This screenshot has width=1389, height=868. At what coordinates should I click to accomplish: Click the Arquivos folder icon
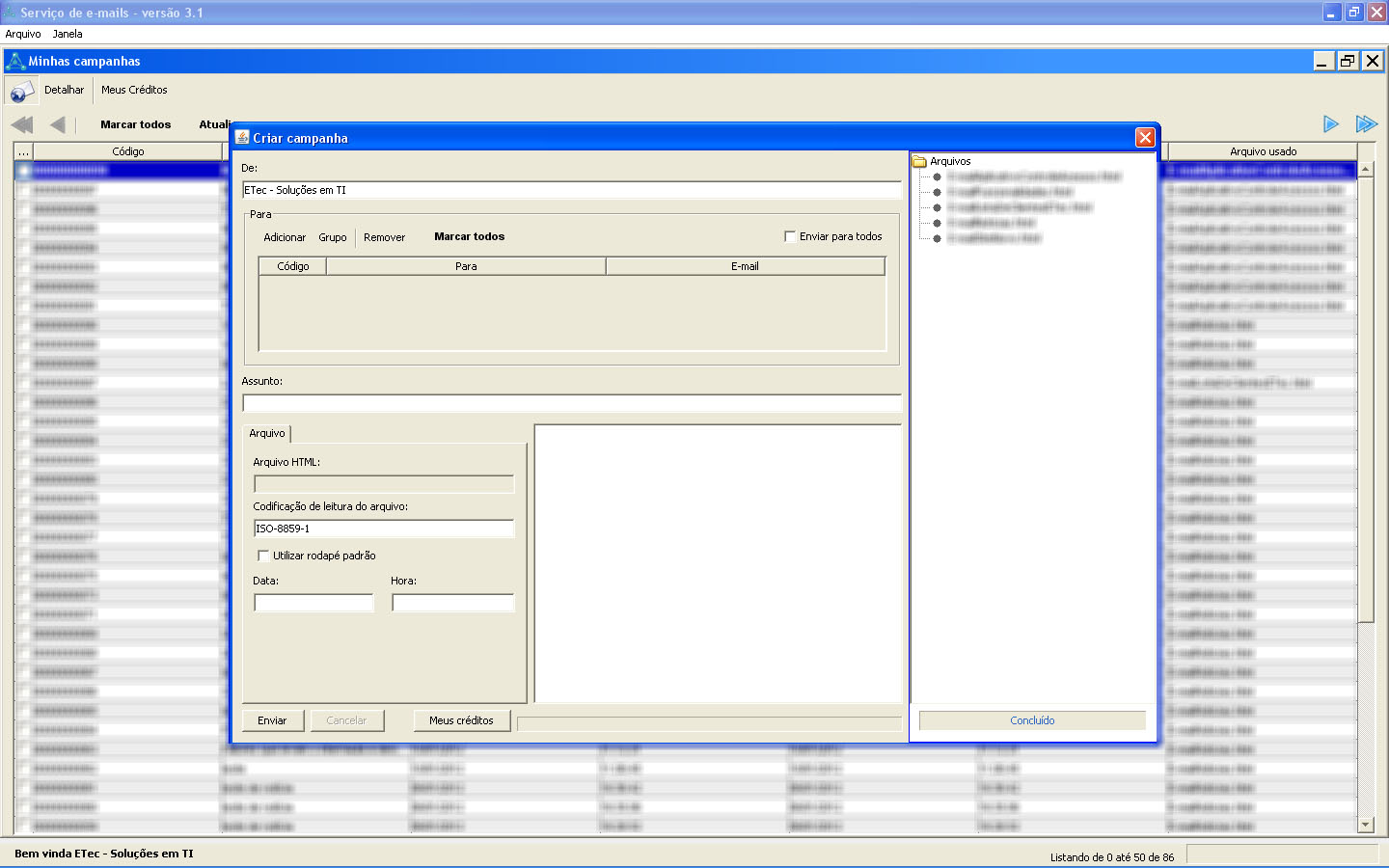click(920, 162)
